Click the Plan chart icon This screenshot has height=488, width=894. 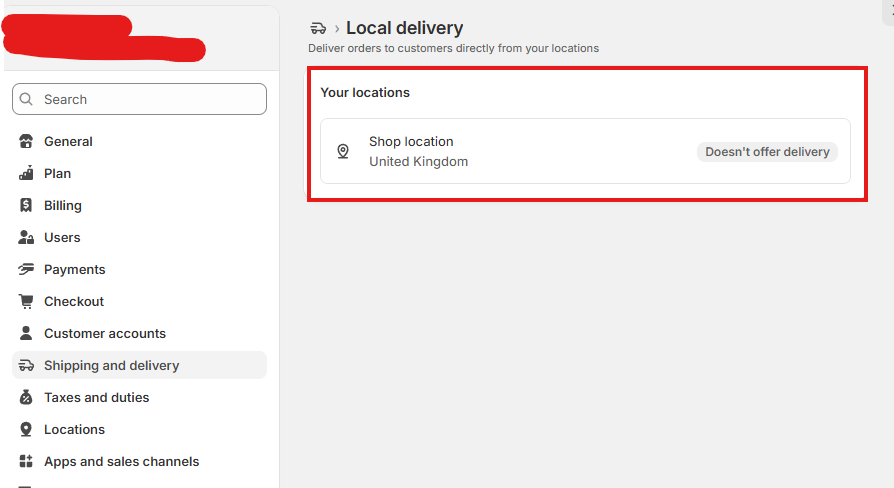(26, 173)
